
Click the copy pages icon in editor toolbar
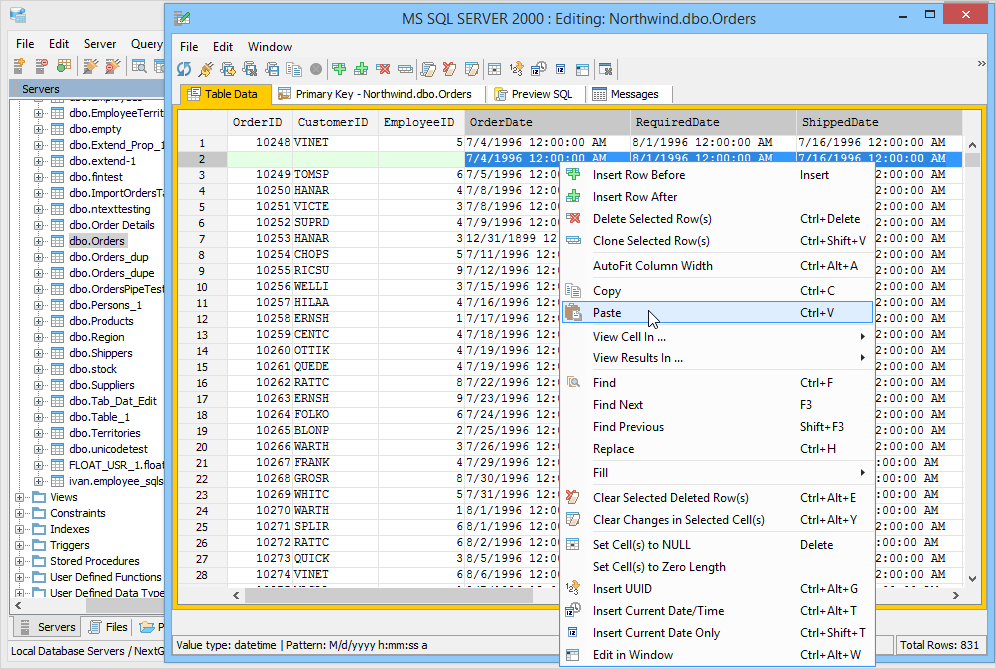[293, 69]
